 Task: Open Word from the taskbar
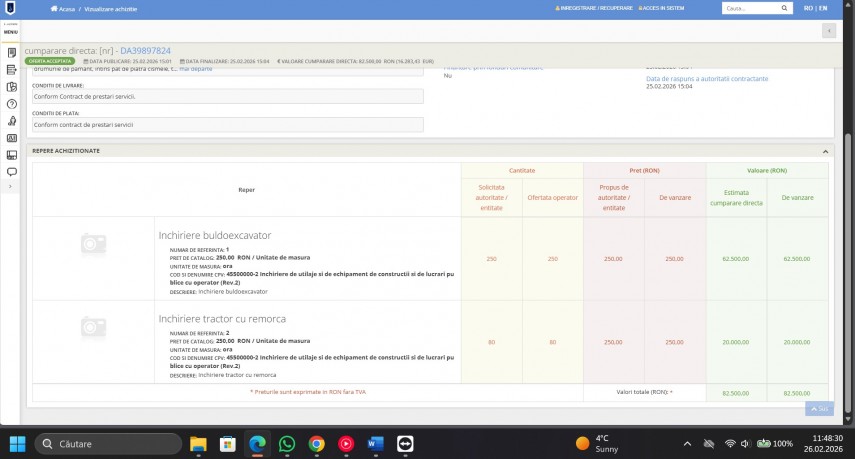(376, 443)
